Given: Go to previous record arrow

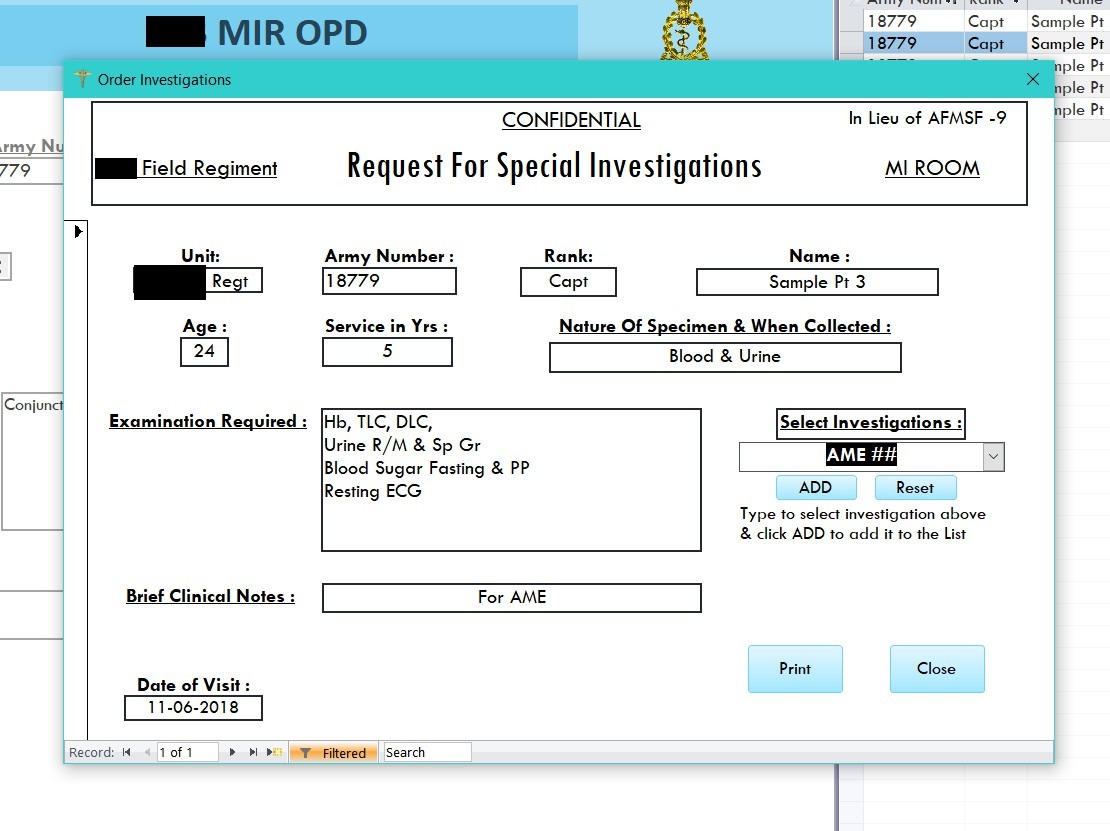Looking at the screenshot, I should click(x=147, y=753).
